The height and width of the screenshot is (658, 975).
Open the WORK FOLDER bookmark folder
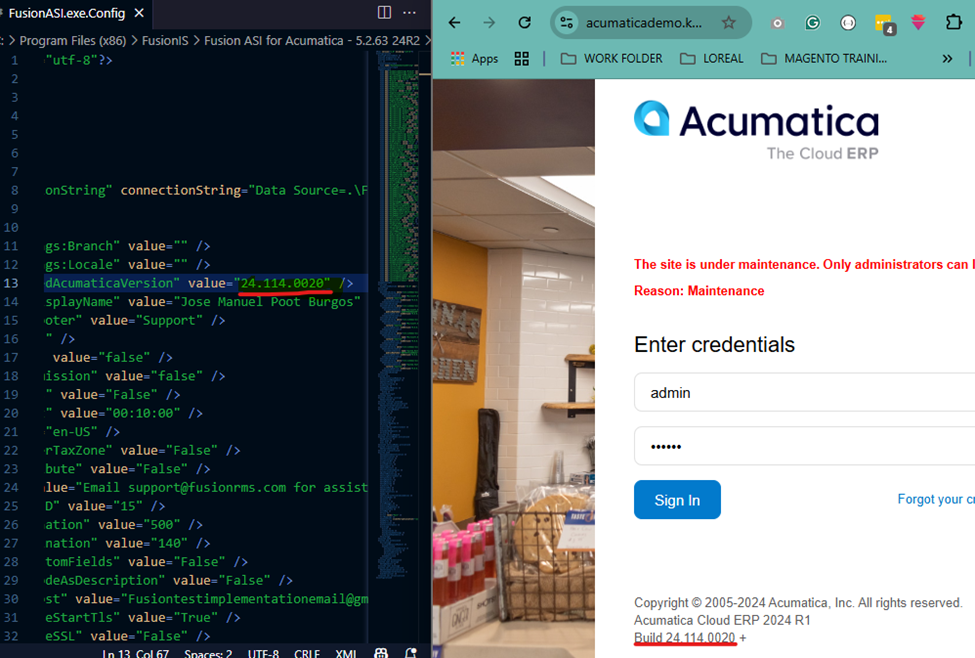point(611,58)
